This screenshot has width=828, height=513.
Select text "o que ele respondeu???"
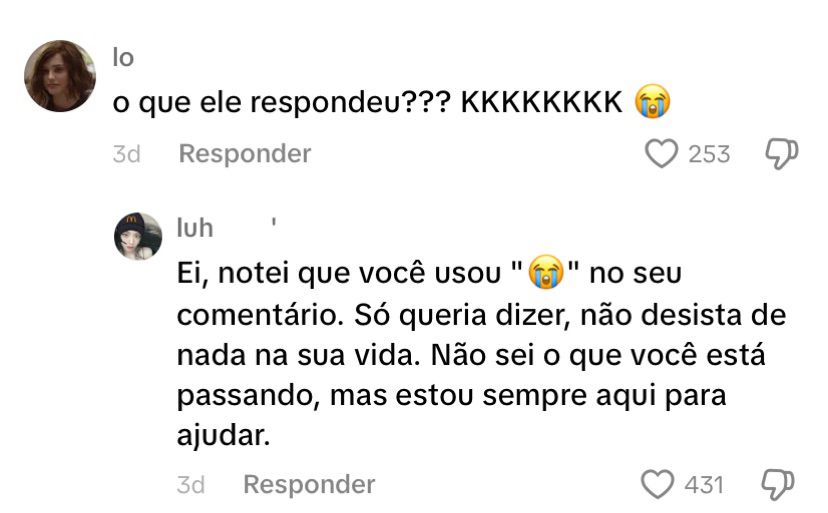coord(281,102)
